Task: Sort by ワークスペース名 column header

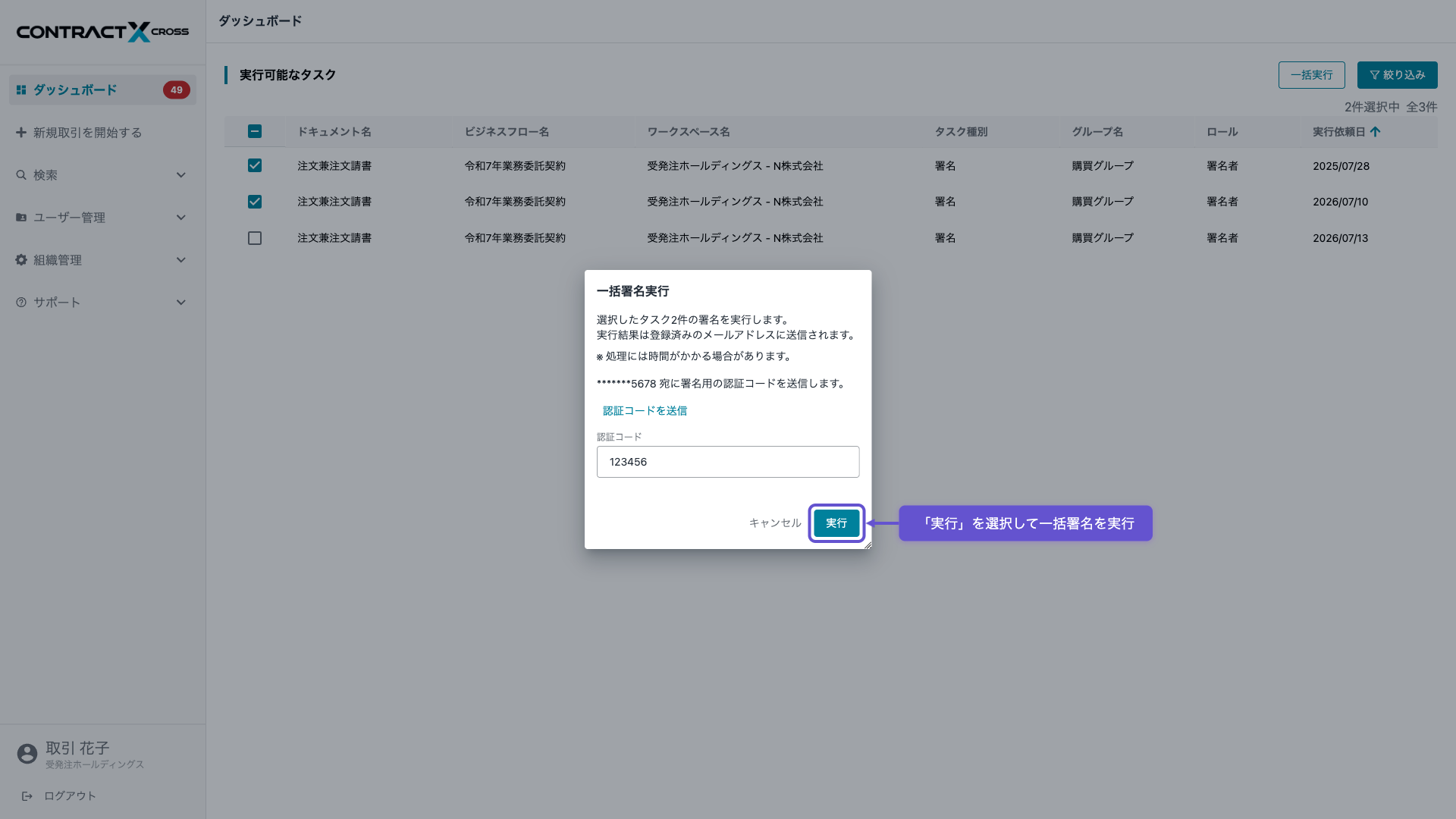Action: [689, 131]
